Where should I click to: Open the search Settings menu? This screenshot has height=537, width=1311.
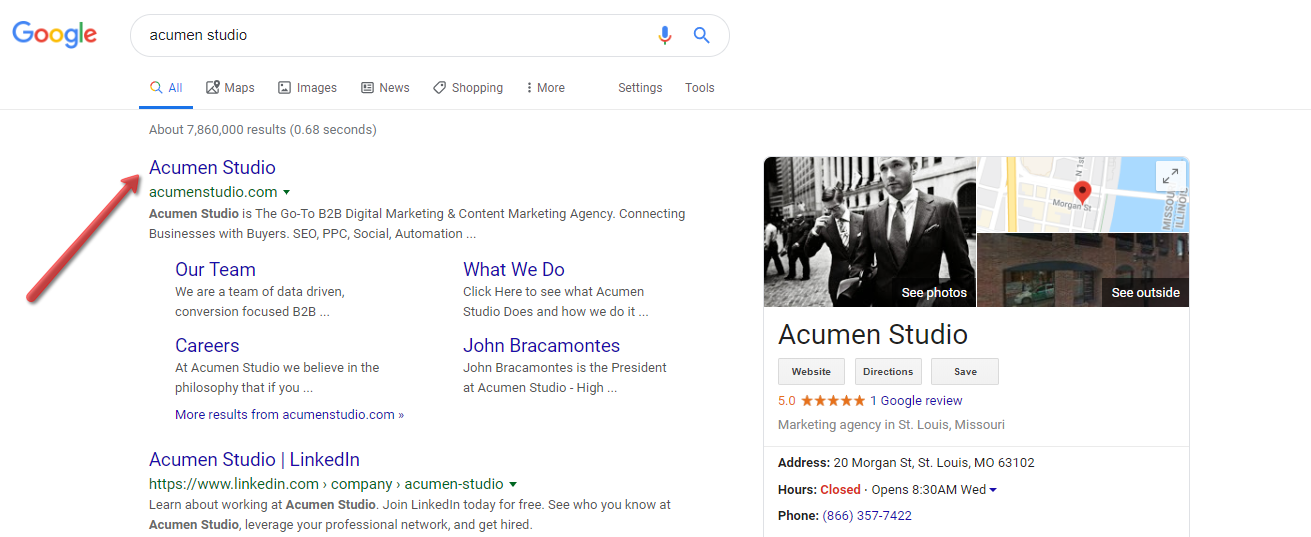[x=640, y=88]
